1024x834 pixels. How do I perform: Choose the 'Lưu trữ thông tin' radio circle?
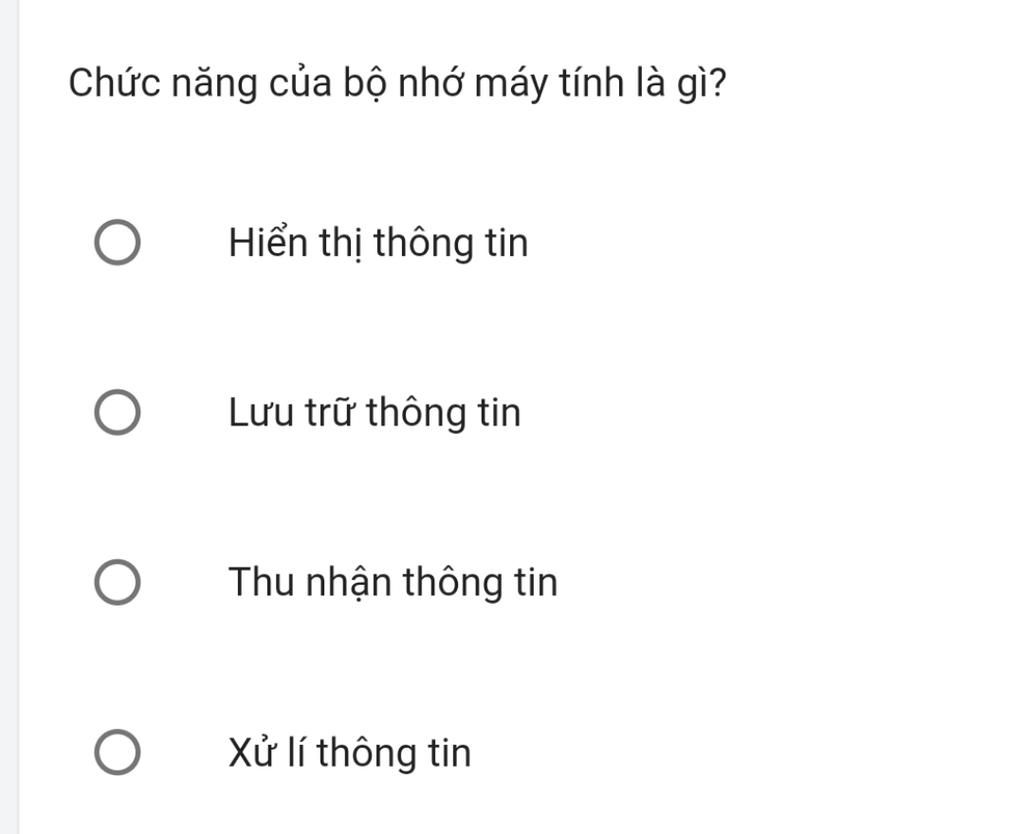coord(118,412)
